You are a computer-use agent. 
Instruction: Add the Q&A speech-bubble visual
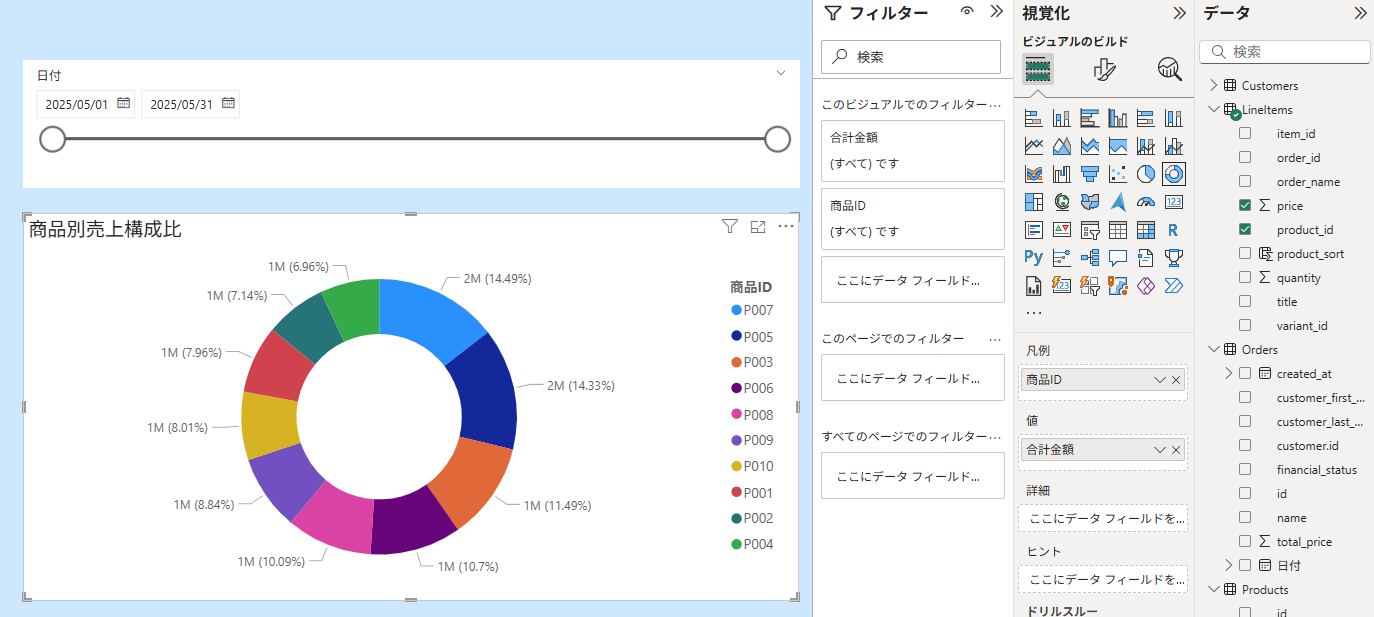(x=1118, y=258)
